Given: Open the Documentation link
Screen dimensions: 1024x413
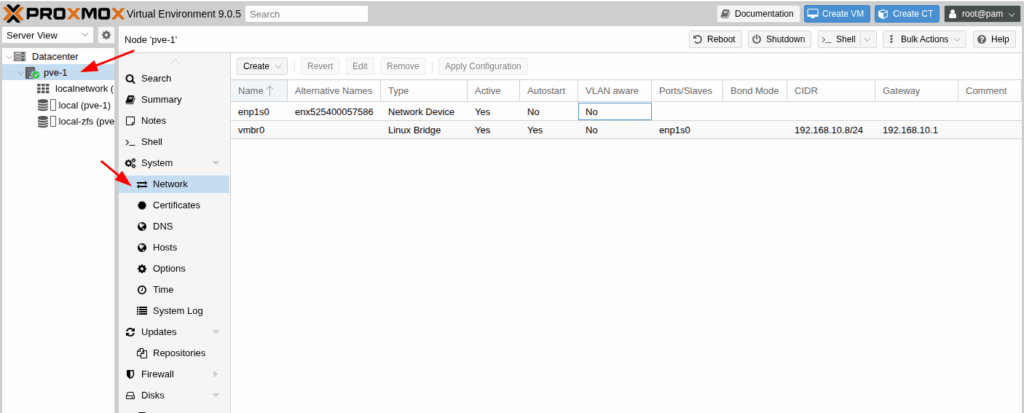Looking at the screenshot, I should pyautogui.click(x=758, y=14).
